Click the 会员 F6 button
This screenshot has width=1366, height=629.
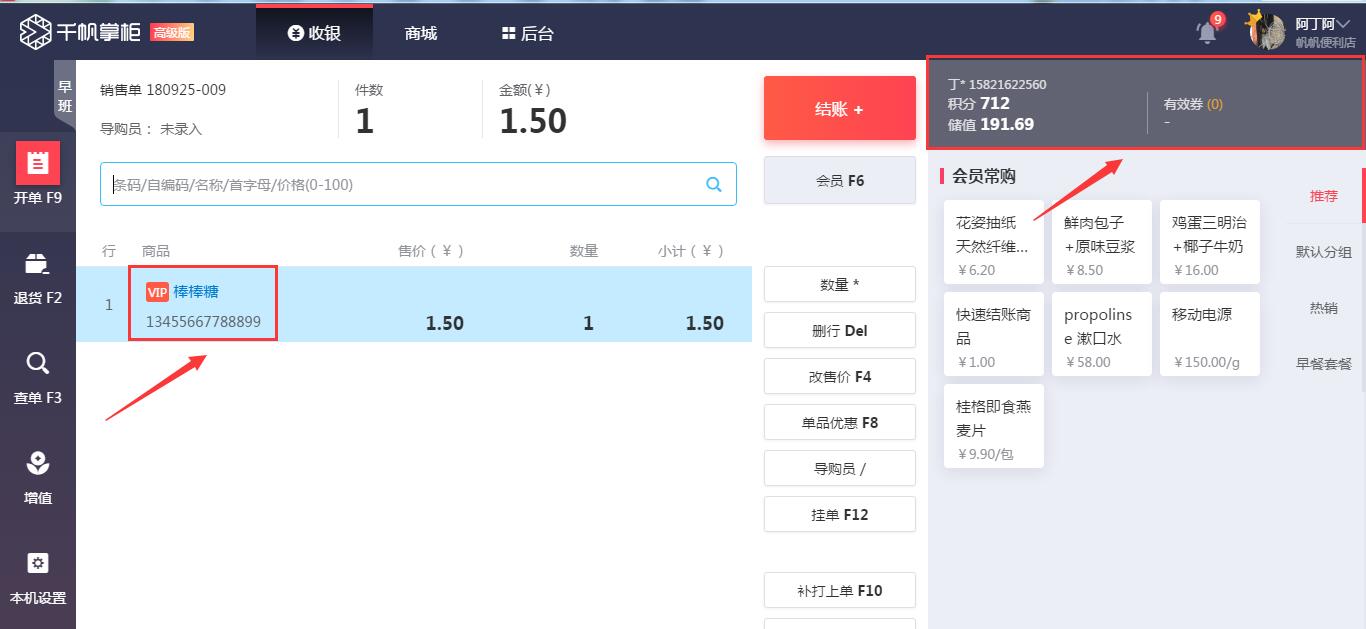coord(839,181)
